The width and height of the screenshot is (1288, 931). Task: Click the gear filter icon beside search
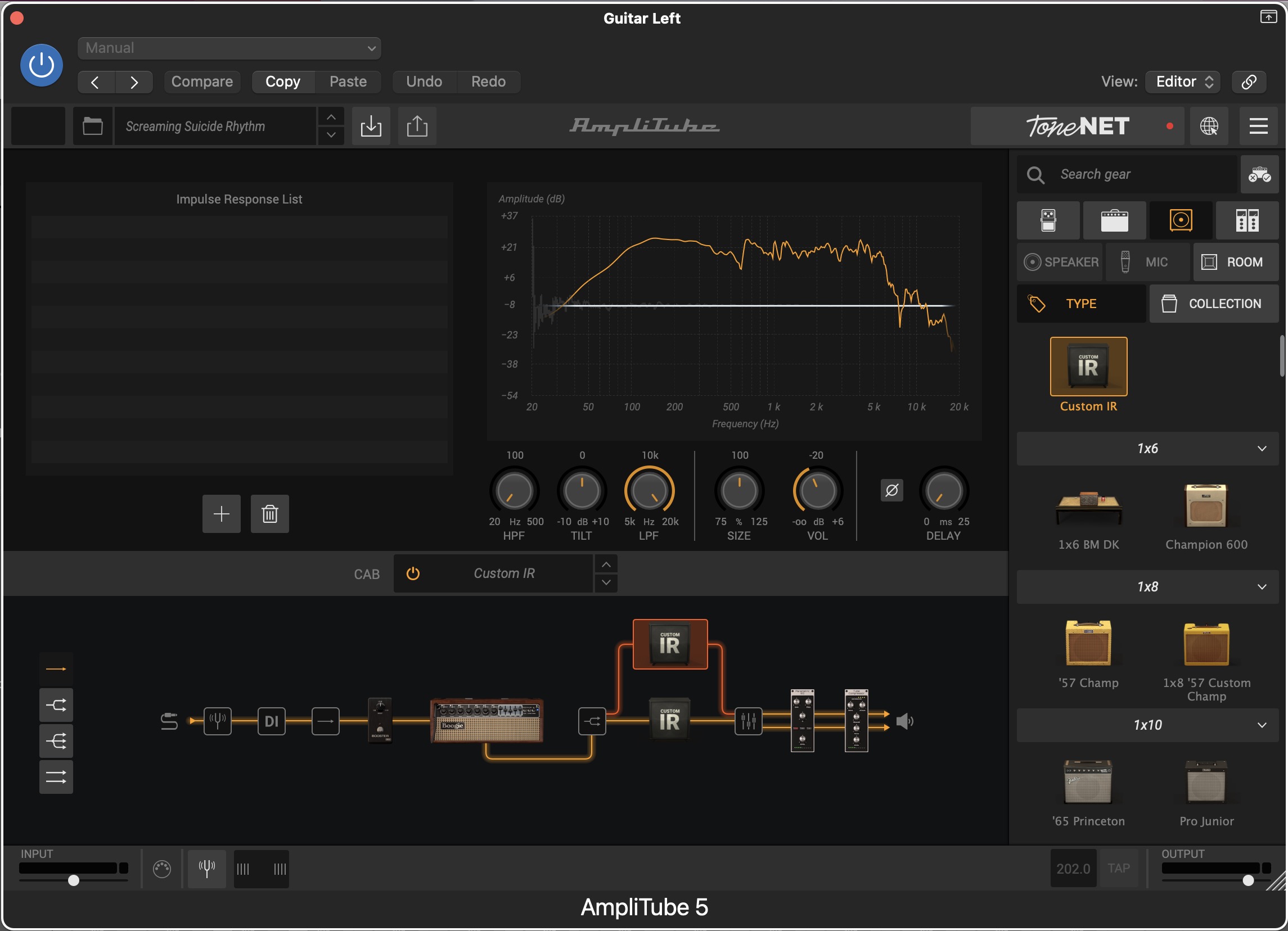click(1259, 174)
